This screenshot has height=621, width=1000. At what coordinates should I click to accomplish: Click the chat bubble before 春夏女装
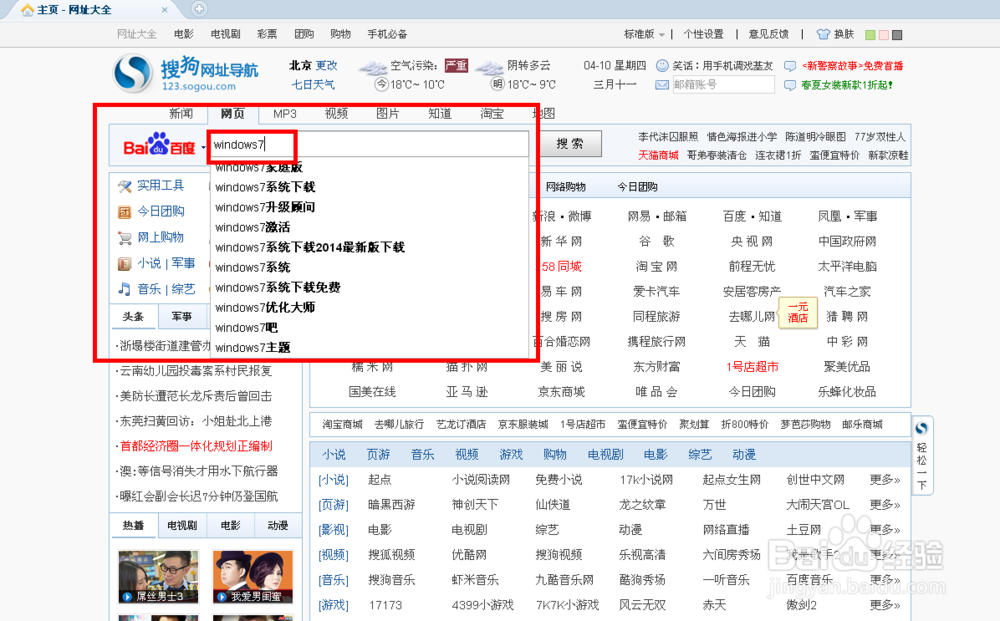[x=790, y=85]
